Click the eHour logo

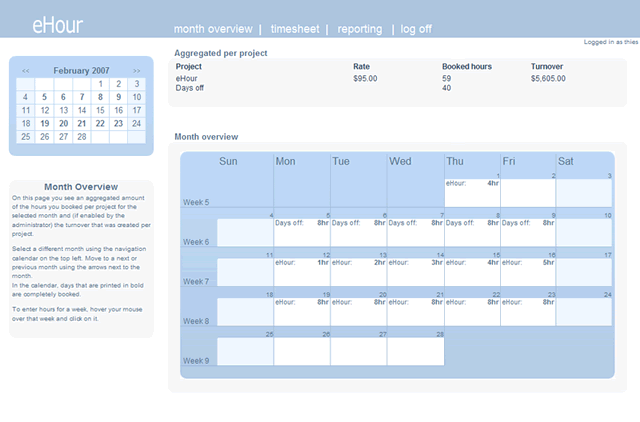[57, 26]
